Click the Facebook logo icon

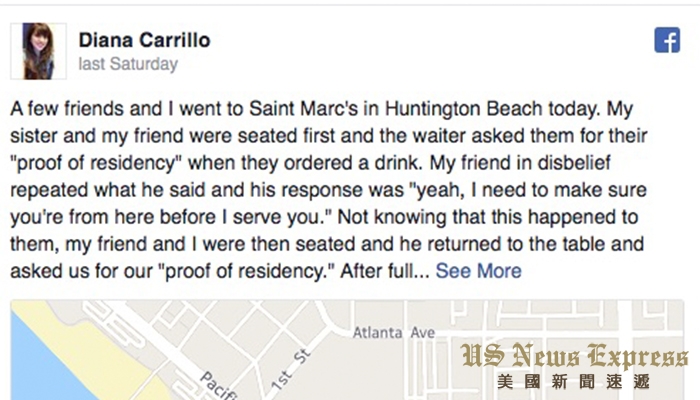(667, 40)
